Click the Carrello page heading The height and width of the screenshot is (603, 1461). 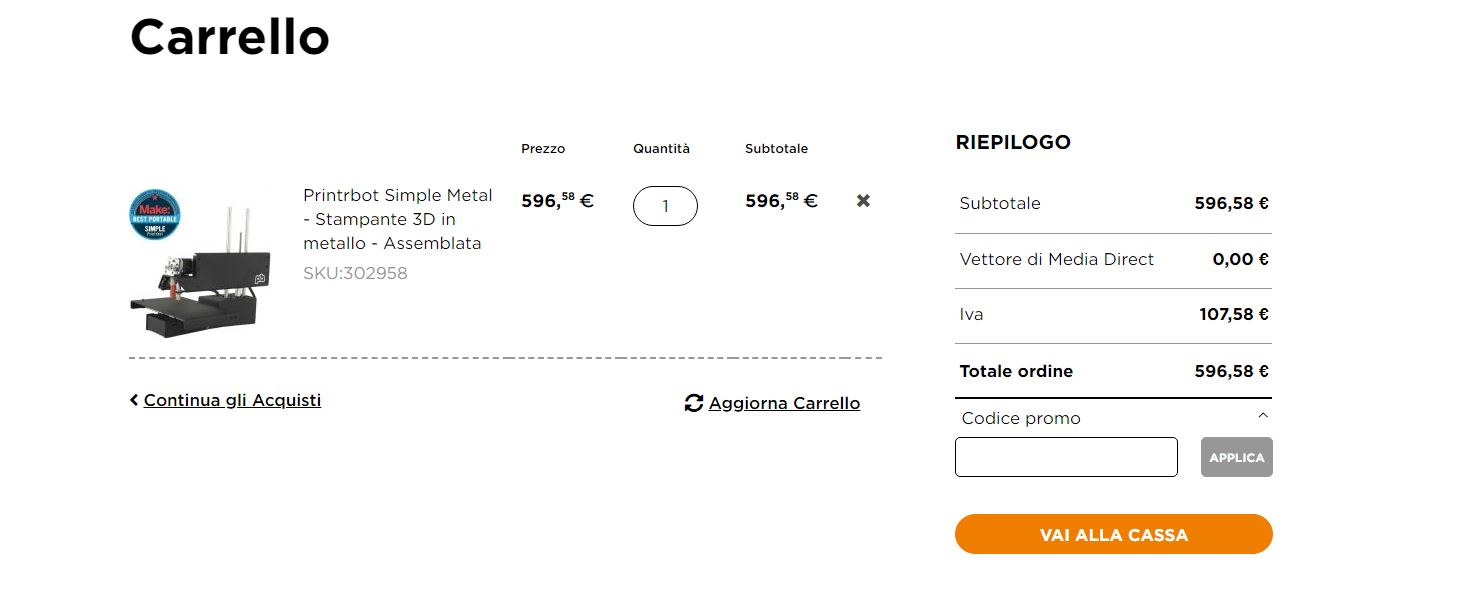click(230, 37)
